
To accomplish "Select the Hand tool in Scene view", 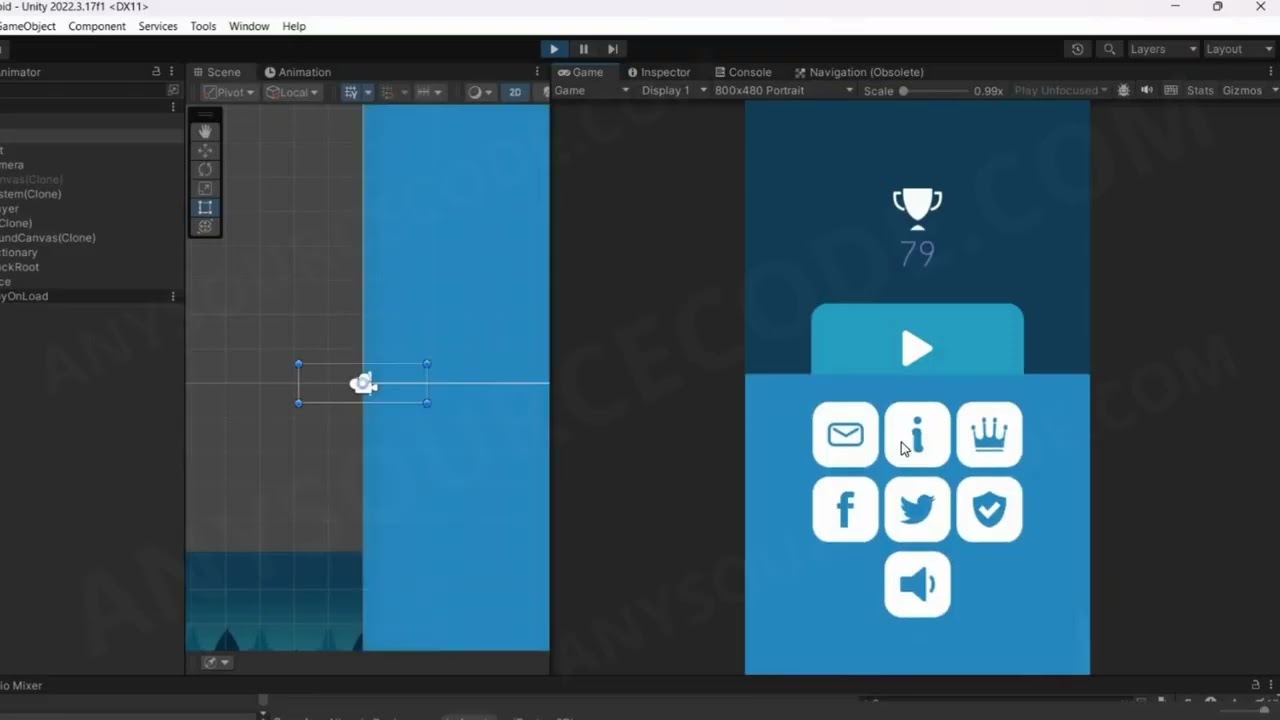I will click(x=205, y=131).
